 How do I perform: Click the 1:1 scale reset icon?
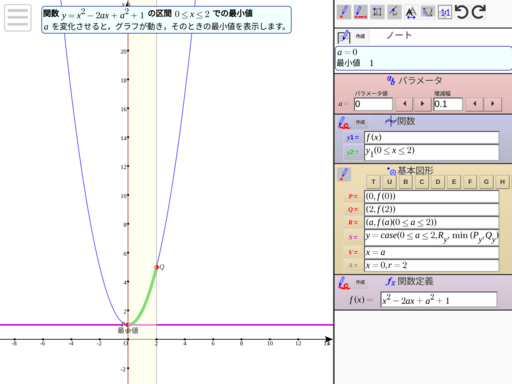pyautogui.click(x=445, y=12)
